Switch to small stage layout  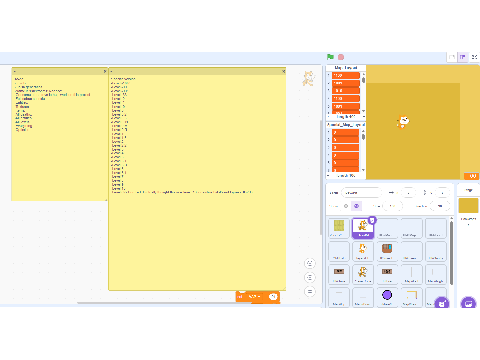click(452, 57)
